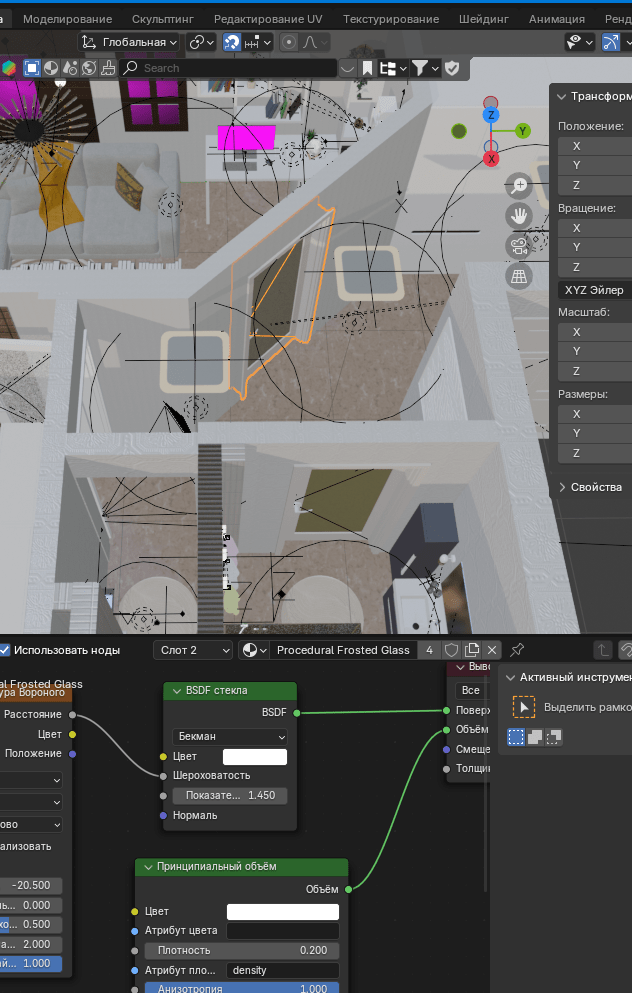Open the Global transform orientation dropdown

click(129, 42)
